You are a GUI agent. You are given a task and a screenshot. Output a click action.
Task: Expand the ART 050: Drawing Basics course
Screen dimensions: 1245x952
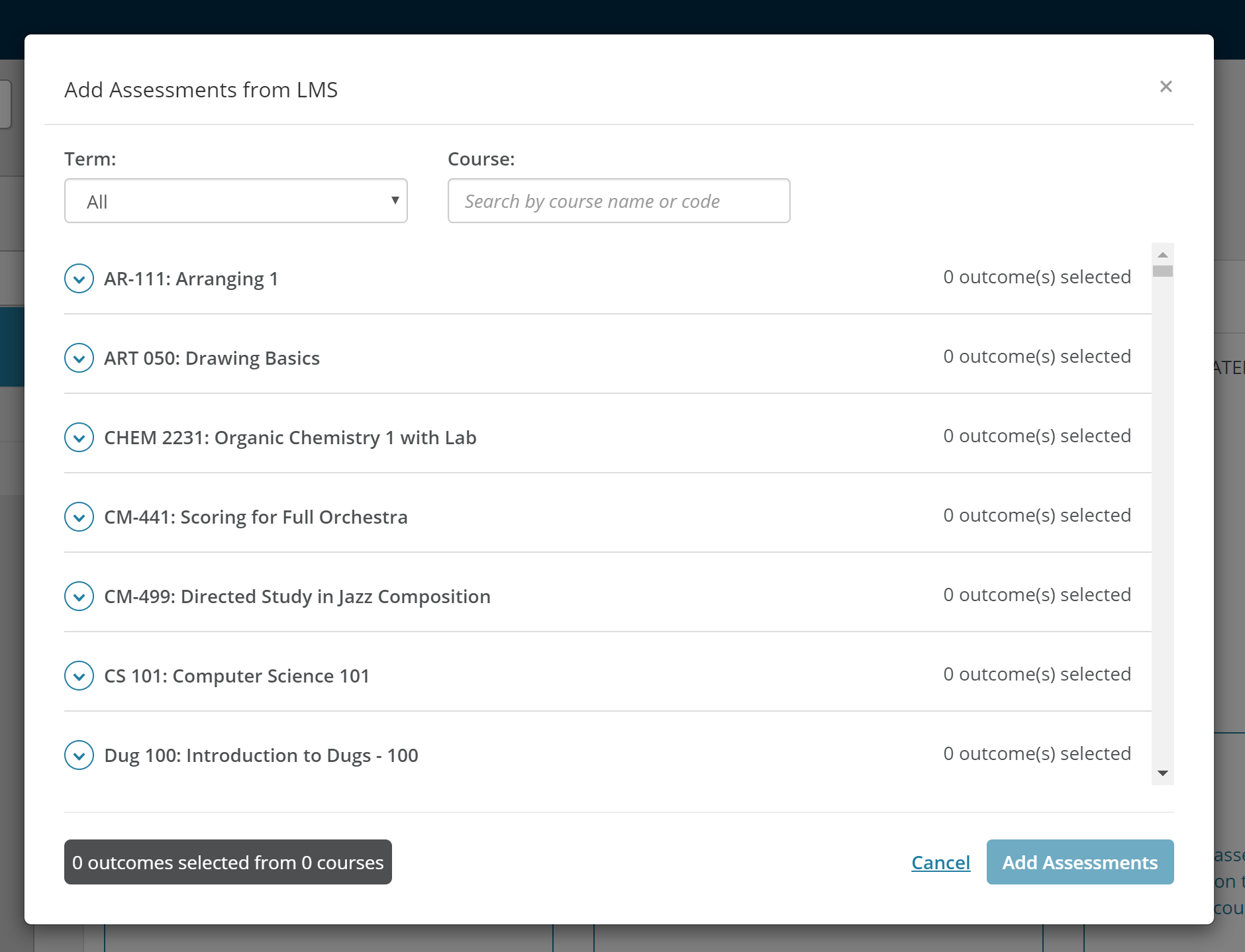pyautogui.click(x=79, y=358)
